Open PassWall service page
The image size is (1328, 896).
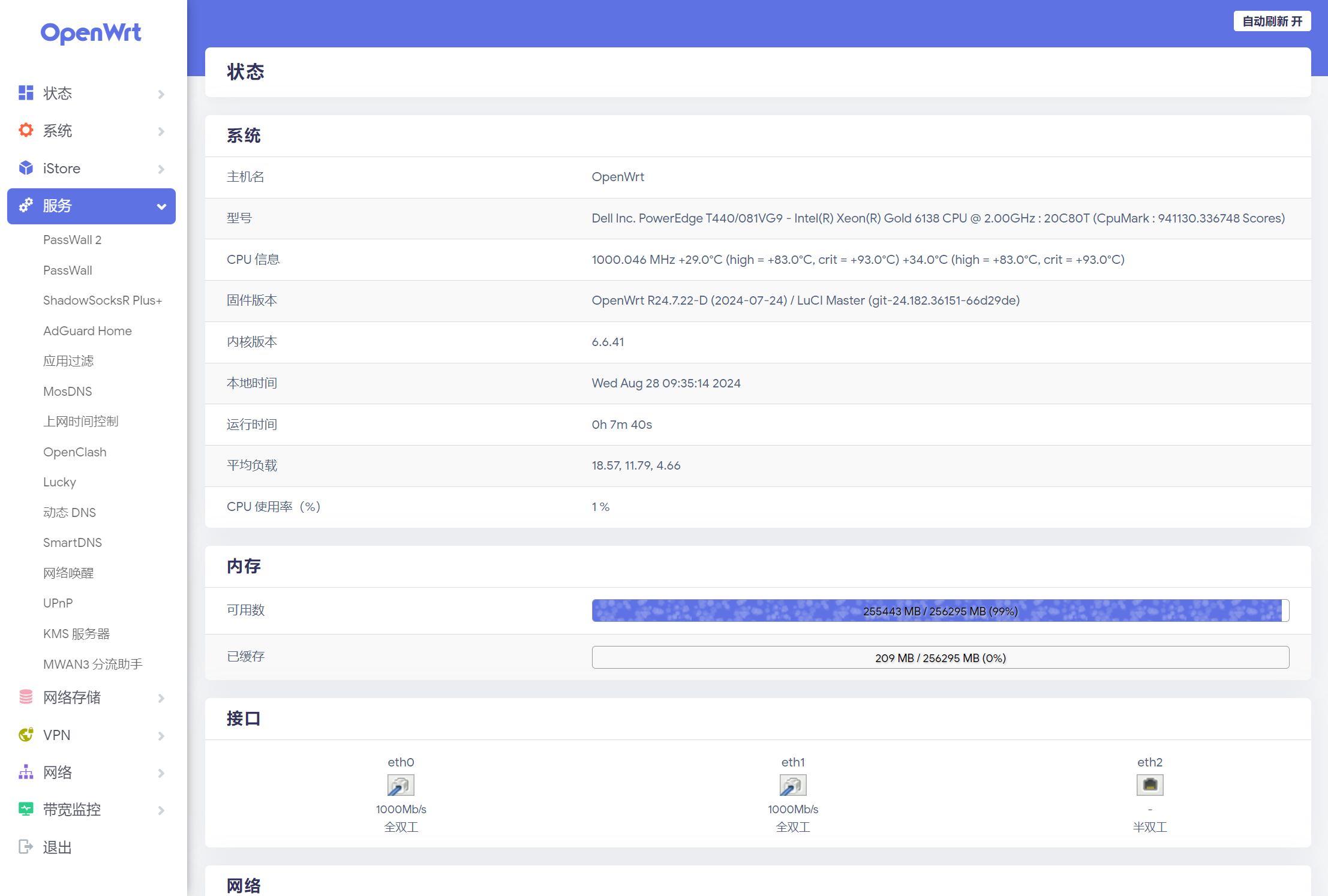tap(68, 270)
